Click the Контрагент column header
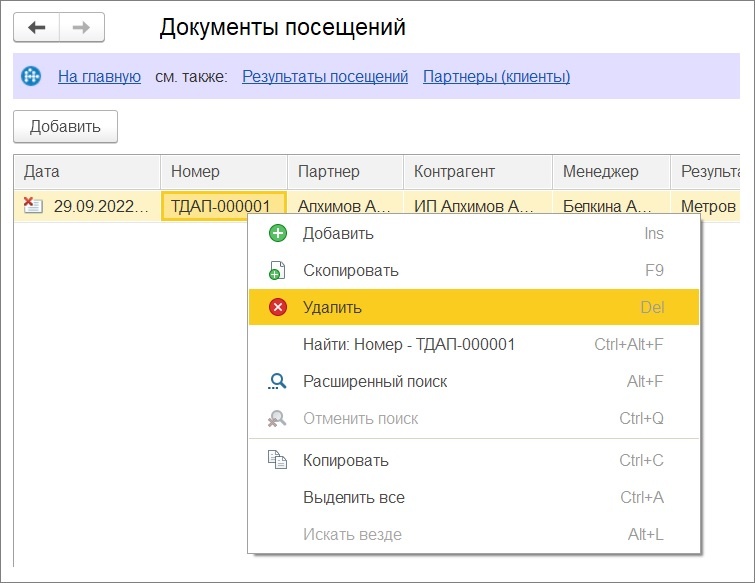This screenshot has width=755, height=583. coord(478,172)
